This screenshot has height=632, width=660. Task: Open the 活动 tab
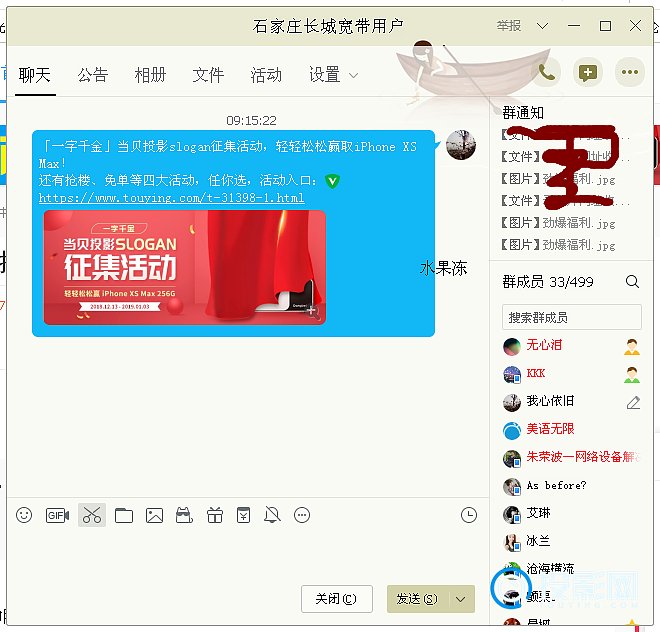[266, 75]
